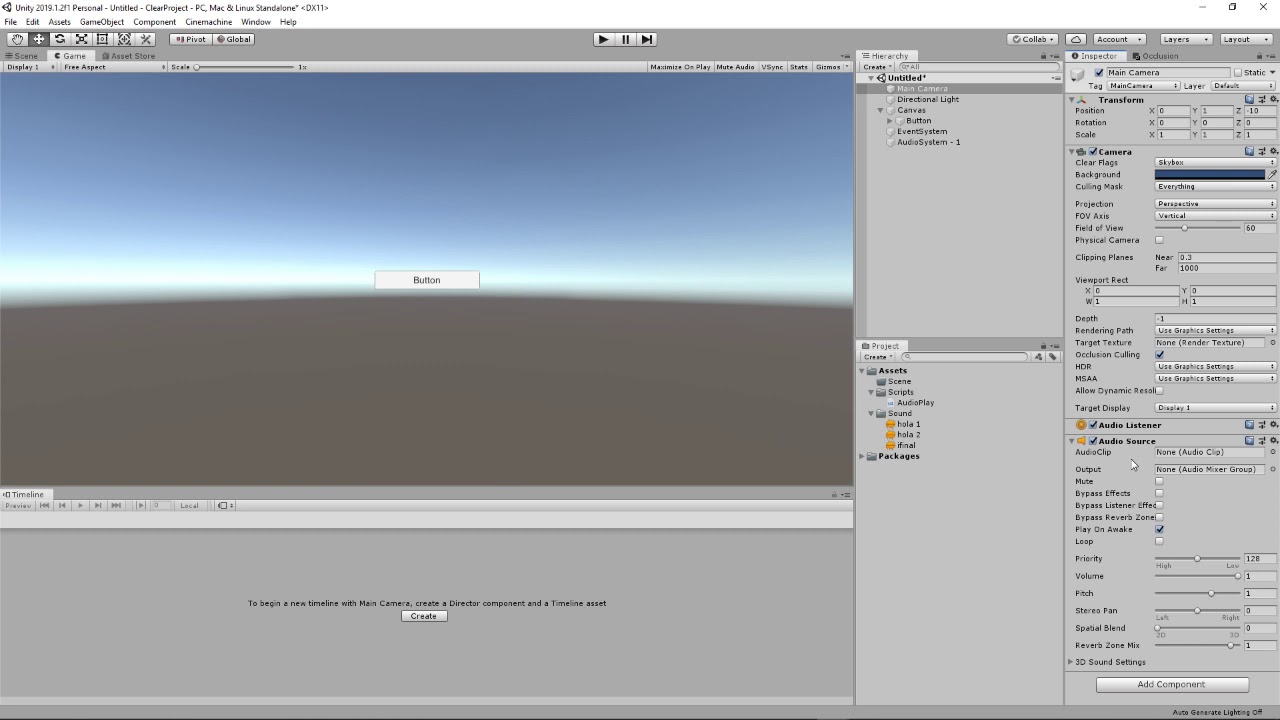Click Create button in Timeline panel
The height and width of the screenshot is (720, 1280).
(424, 616)
